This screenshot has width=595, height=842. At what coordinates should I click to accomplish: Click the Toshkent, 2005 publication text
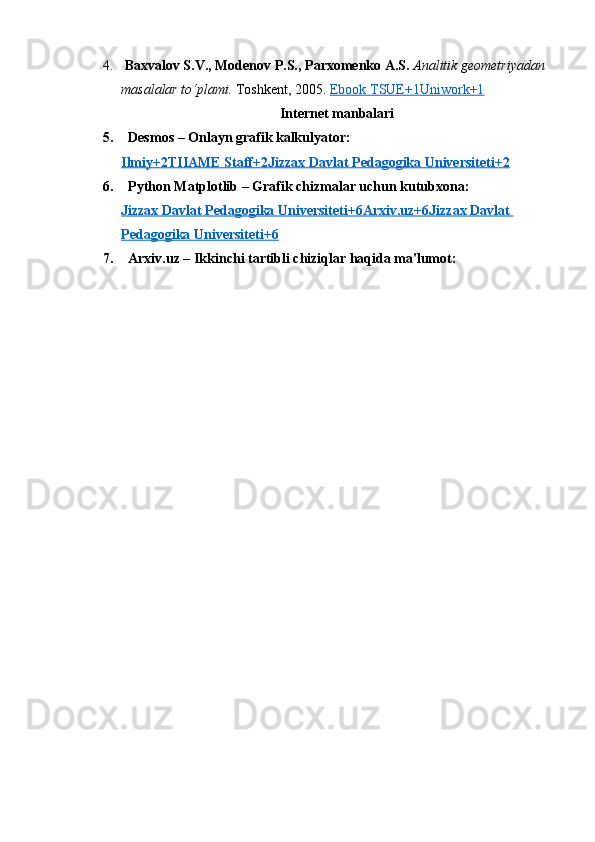coord(281,90)
